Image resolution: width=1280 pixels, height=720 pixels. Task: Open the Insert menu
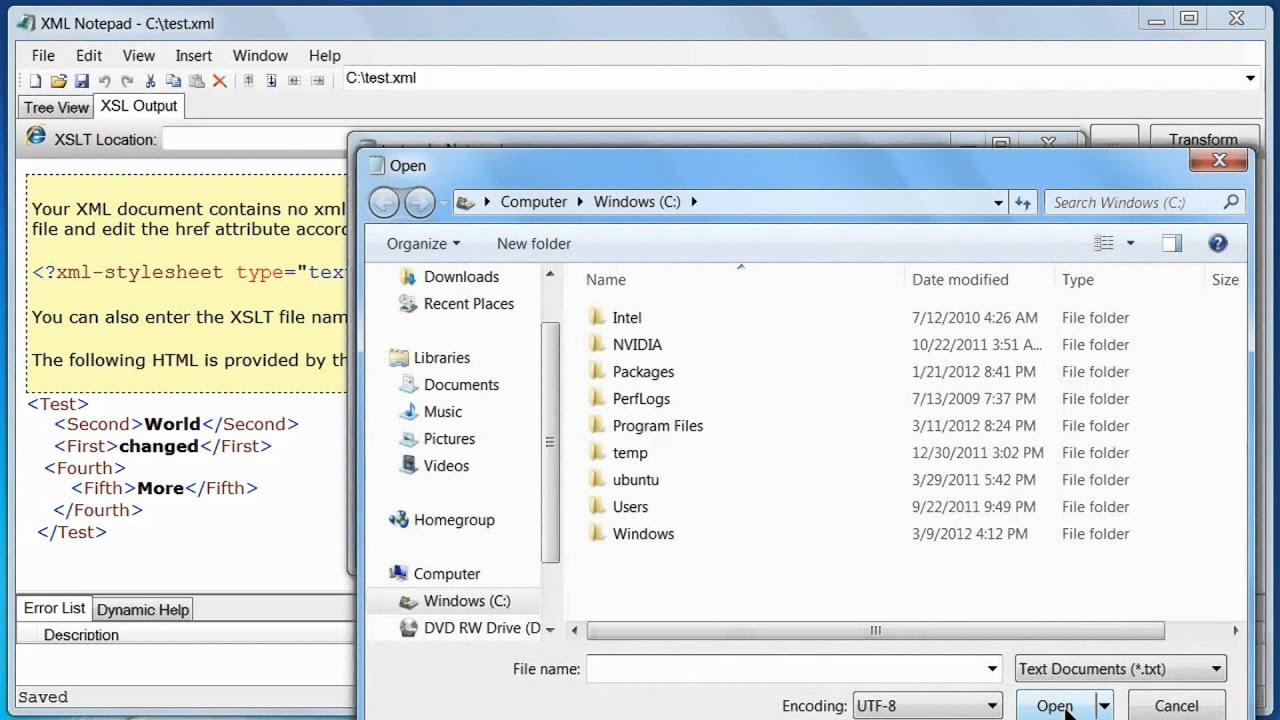pos(194,56)
